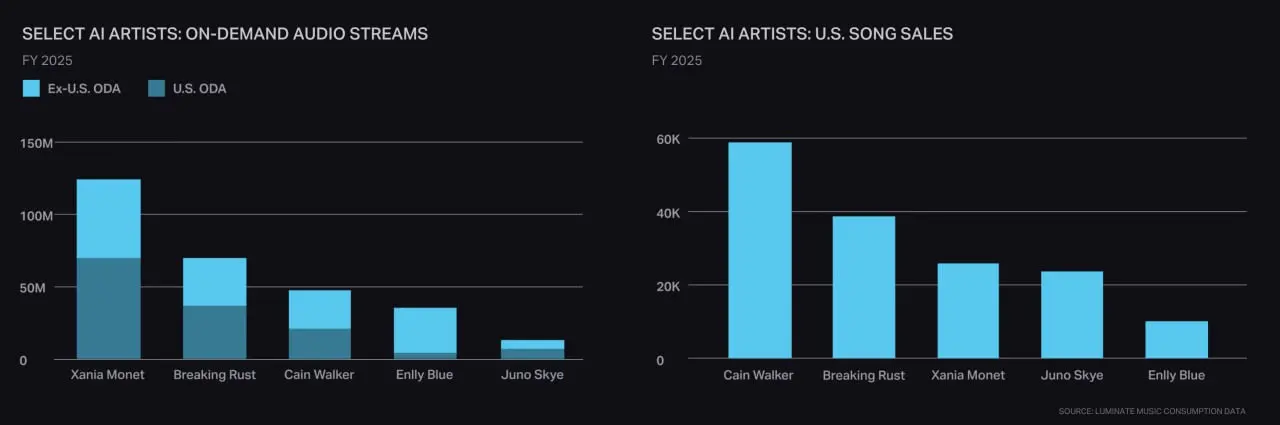Select Cain Walker's song sales bar
Screen dimensions: 1280x425
click(760, 250)
